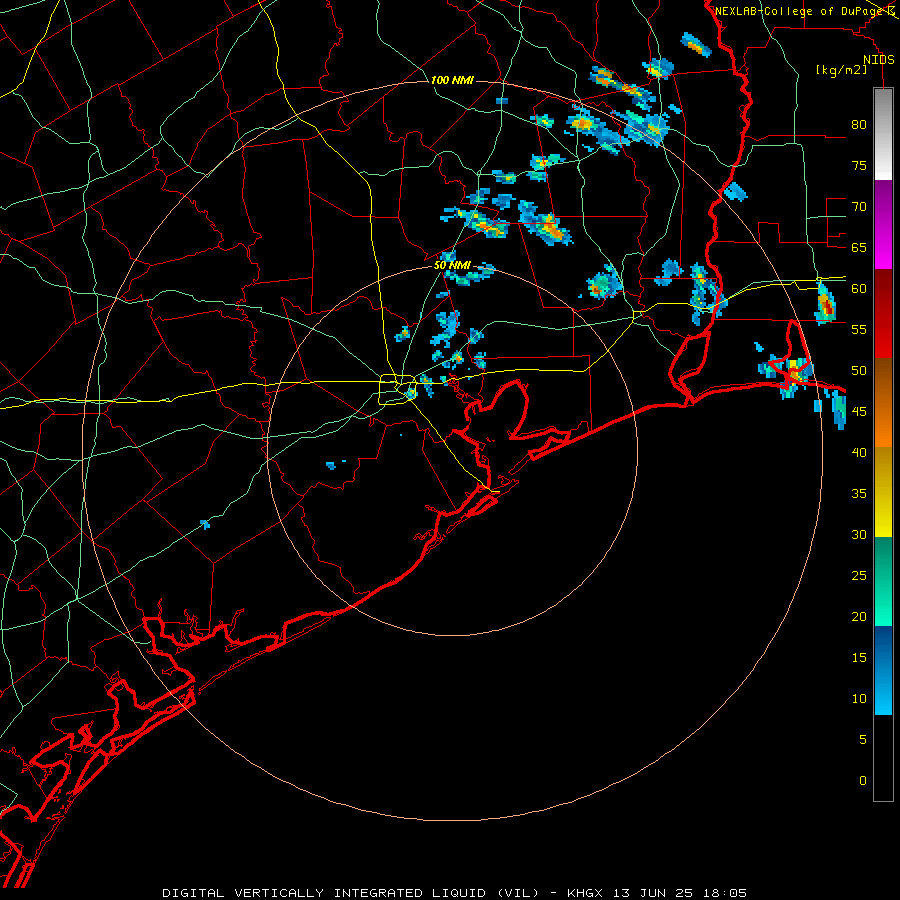Click the NEXLAB-College of DuPage label
Screen dimensions: 900x900
[x=800, y=11]
